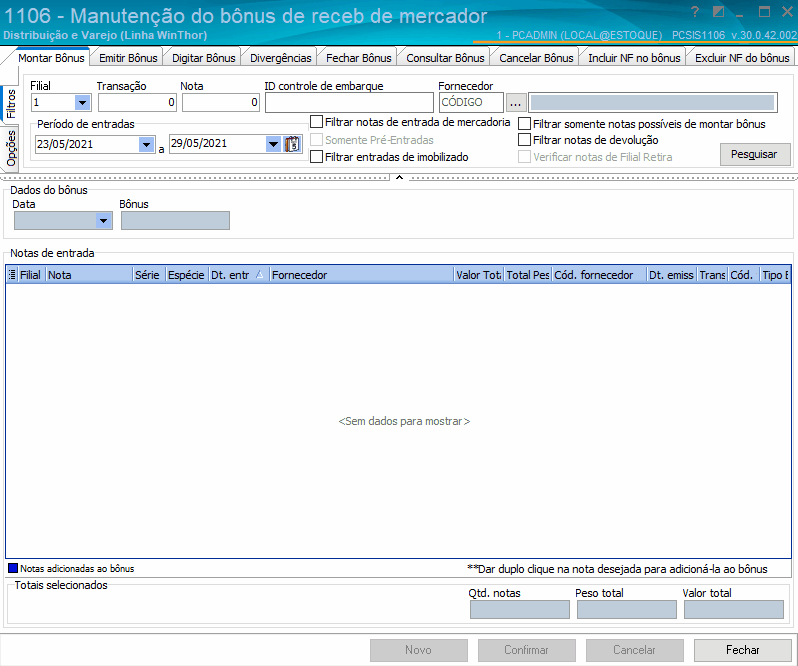Click the Série column header

[x=149, y=275]
